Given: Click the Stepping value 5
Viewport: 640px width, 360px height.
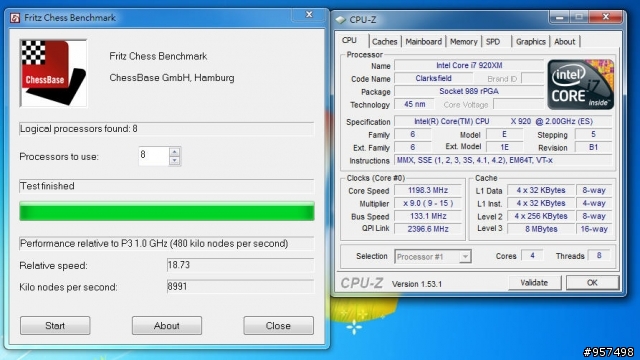Looking at the screenshot, I should [593, 134].
